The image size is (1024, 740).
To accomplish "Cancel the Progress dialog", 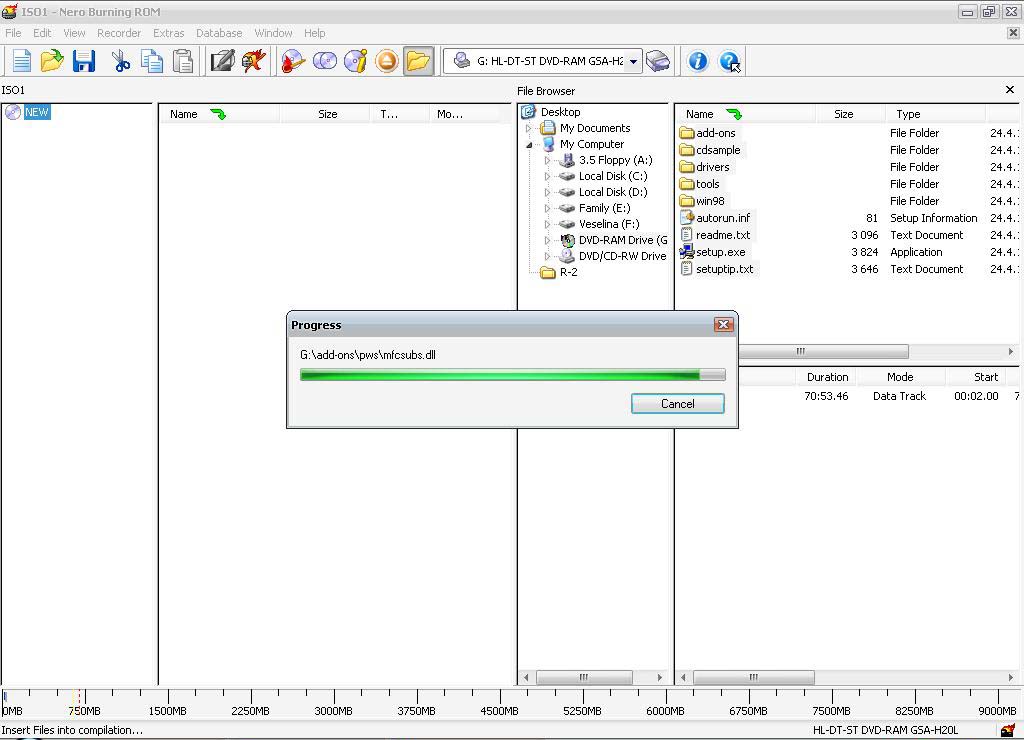I will 677,404.
